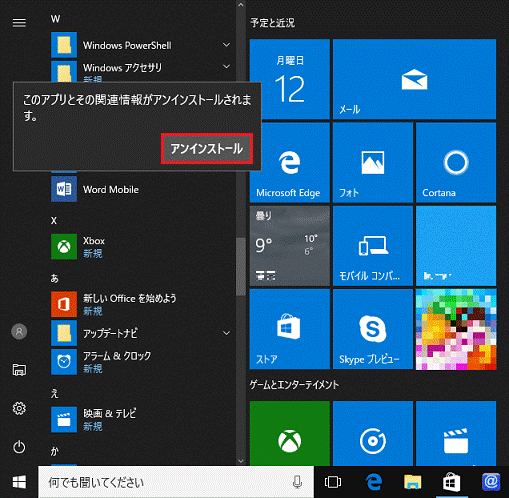The height and width of the screenshot is (498, 509).
Task: Click the Word Mobile label text
Action: pos(111,189)
